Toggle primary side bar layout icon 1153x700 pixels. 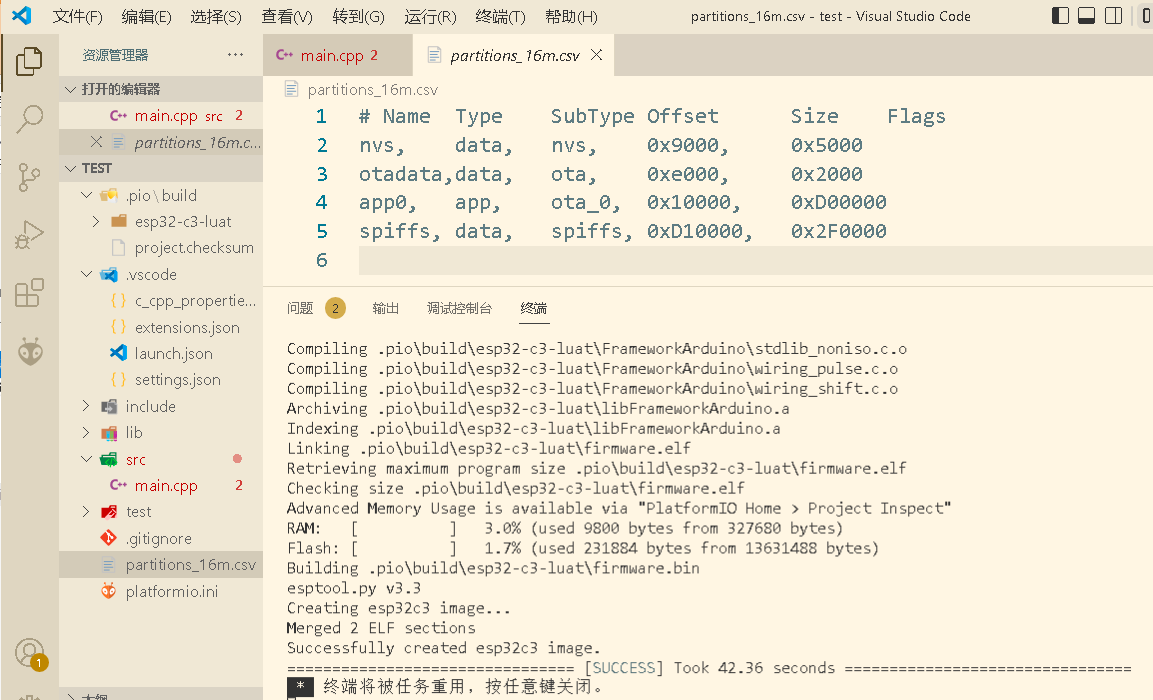pyautogui.click(x=1060, y=15)
